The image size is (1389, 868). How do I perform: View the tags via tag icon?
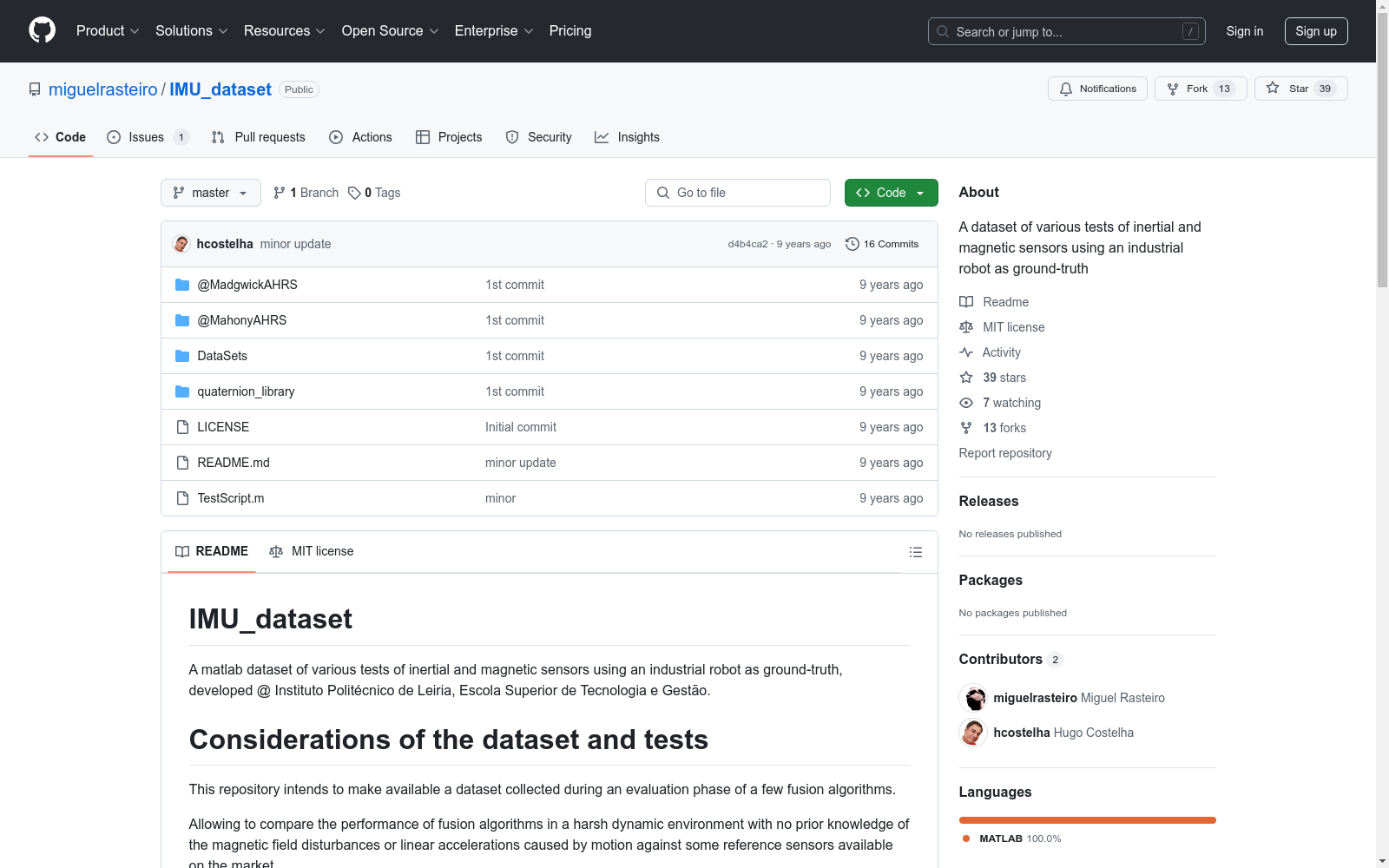pyautogui.click(x=354, y=193)
